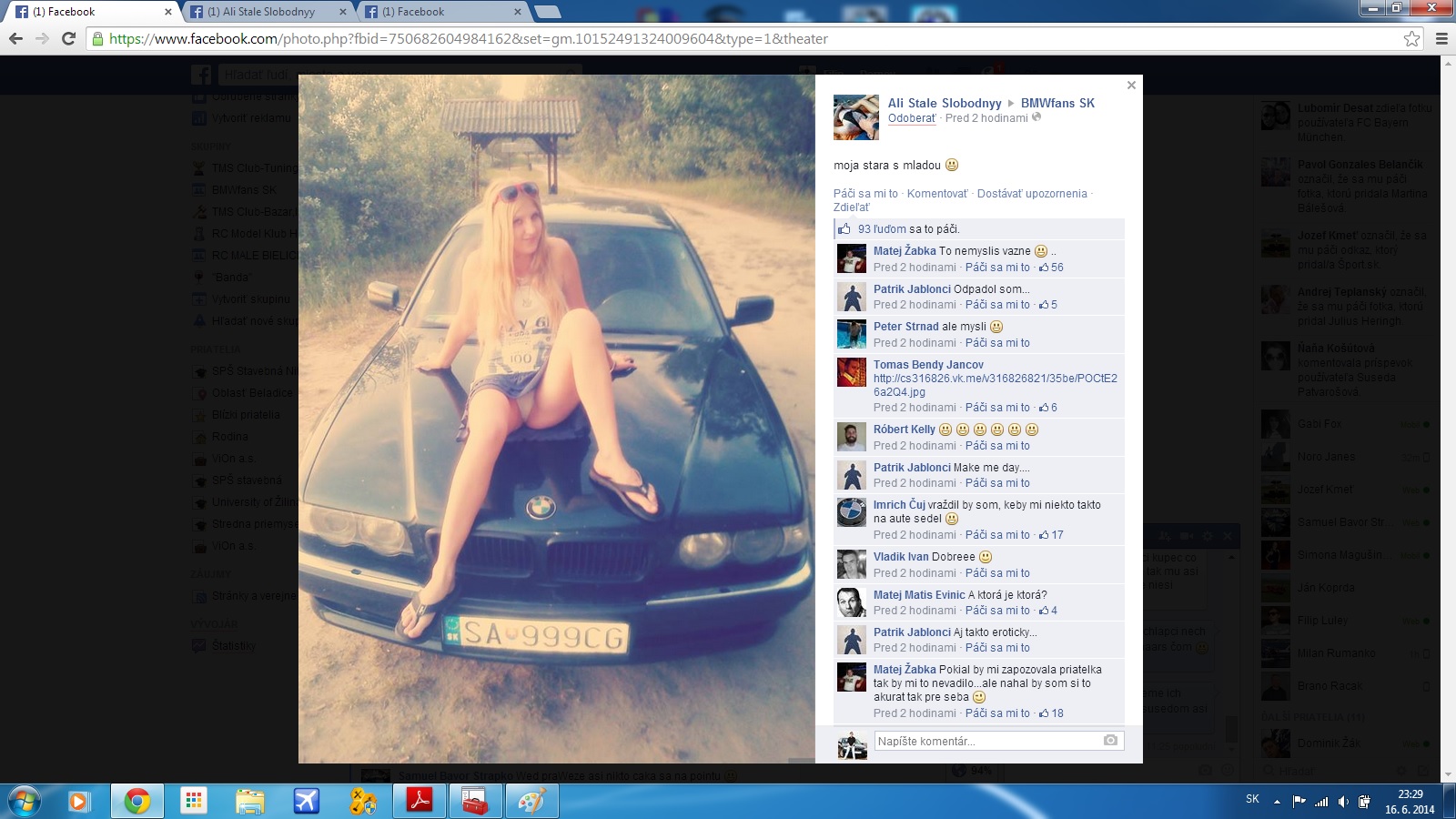Go back using browser back arrow
This screenshot has width=1456, height=819.
[15, 39]
